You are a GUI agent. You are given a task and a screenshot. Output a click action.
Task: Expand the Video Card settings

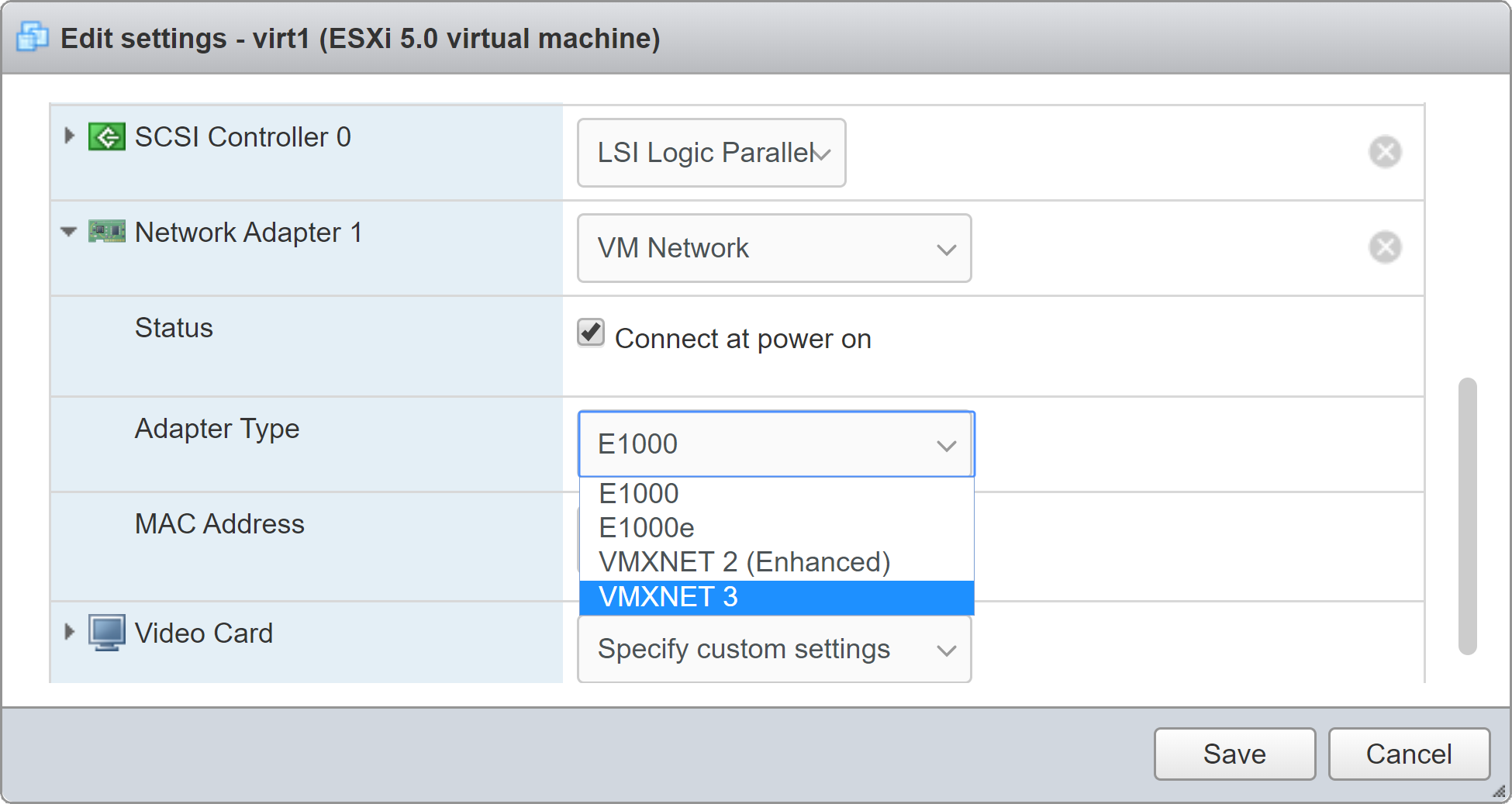click(x=68, y=632)
